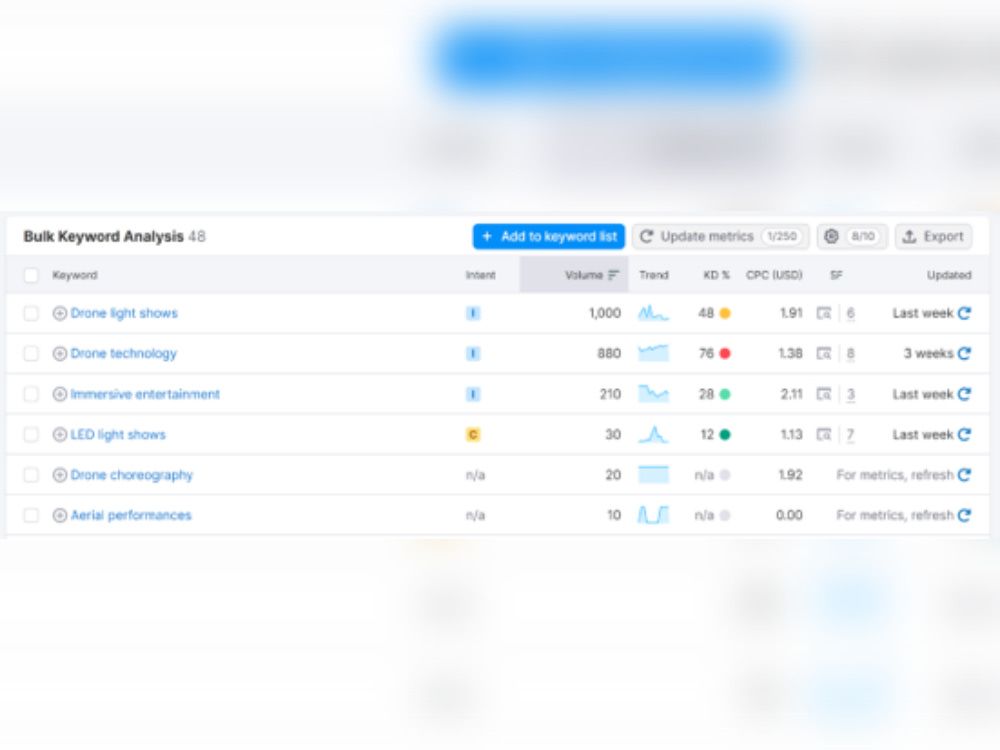Screen dimensions: 1000x750
Task: Refresh metrics for Aerial performances
Action: tap(964, 515)
